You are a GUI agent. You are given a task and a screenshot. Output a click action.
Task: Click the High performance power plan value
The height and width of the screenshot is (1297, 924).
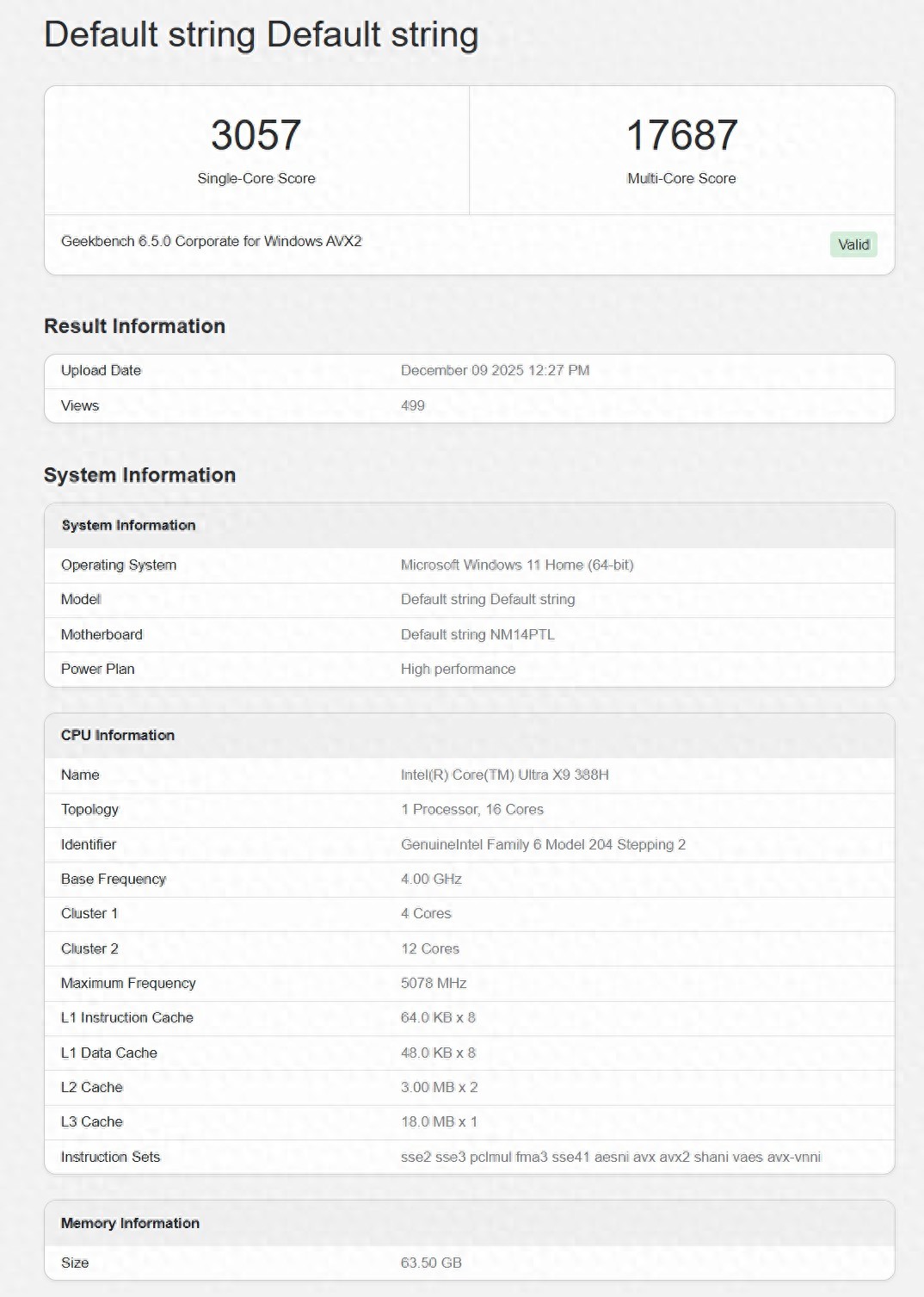click(x=458, y=669)
